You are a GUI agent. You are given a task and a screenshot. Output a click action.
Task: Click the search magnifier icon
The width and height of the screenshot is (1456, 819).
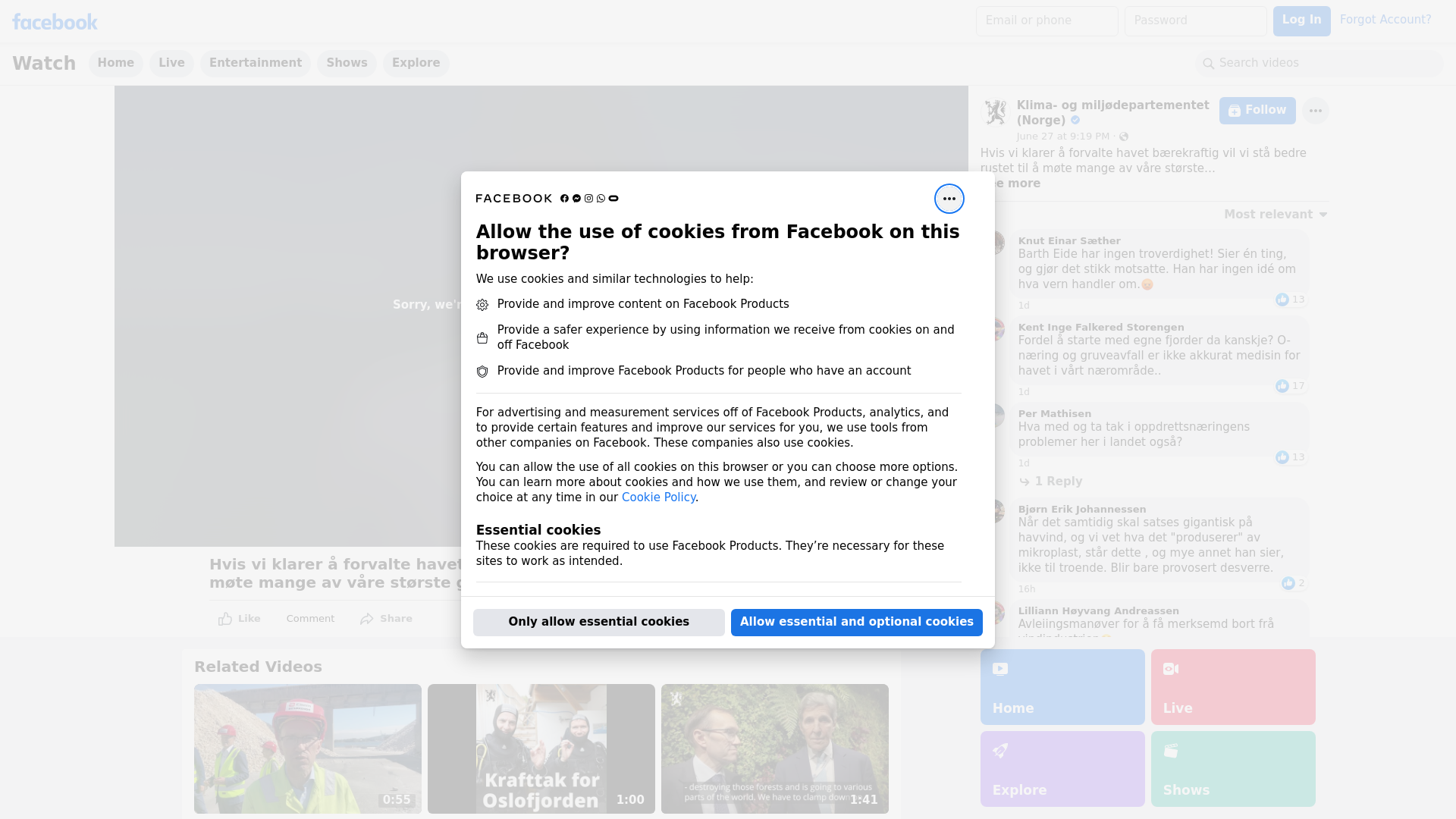(x=1208, y=64)
